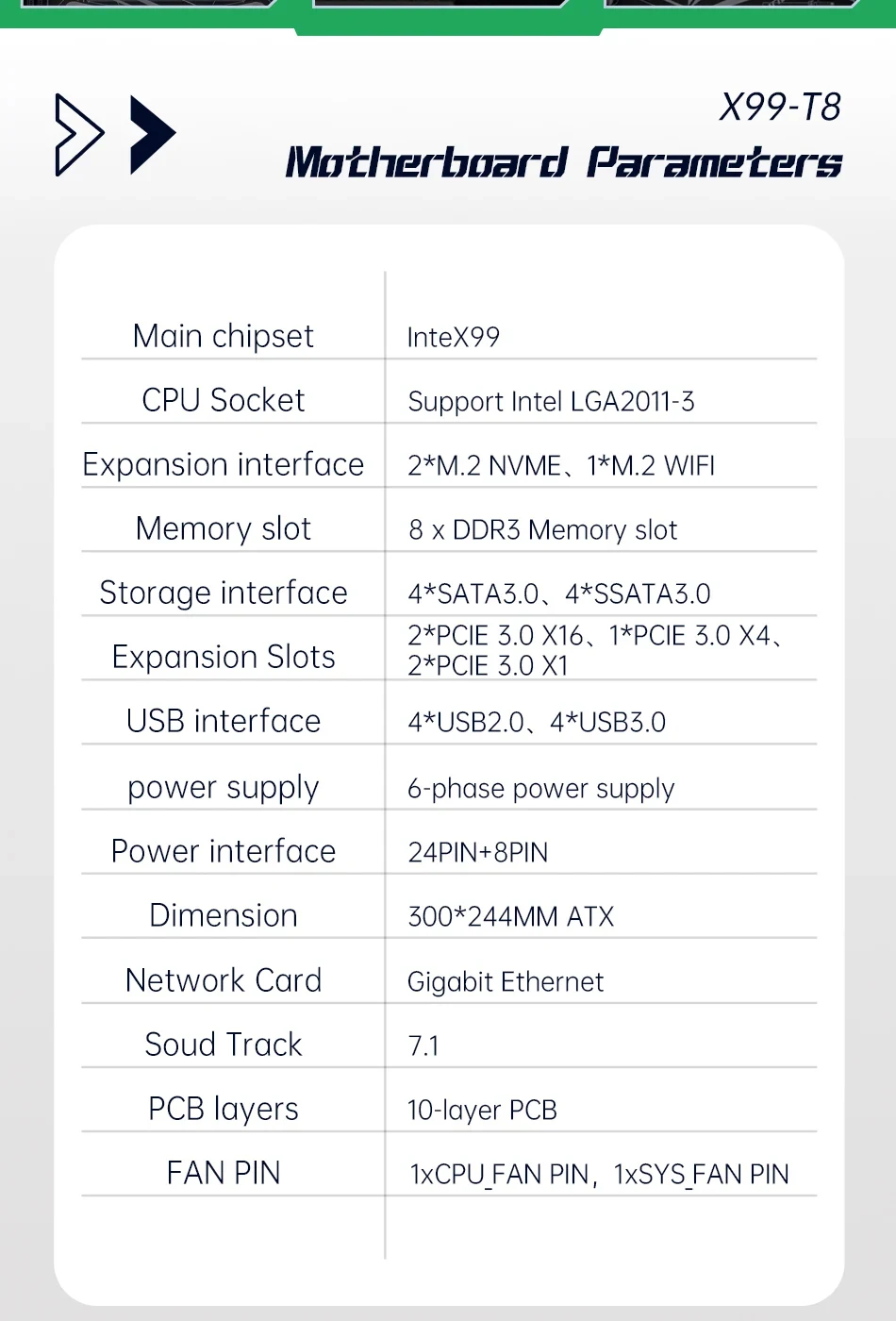Click the Support Intel LGA2011-3 value
The width and height of the screenshot is (896, 1321).
tap(551, 402)
